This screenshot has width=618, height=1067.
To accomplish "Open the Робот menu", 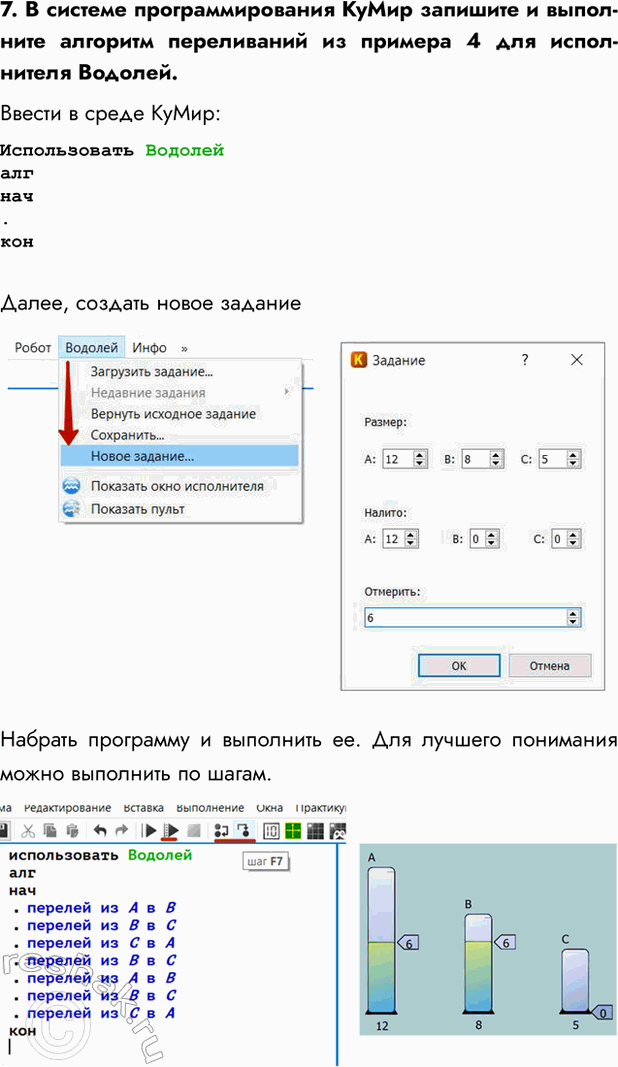I will pyautogui.click(x=33, y=348).
